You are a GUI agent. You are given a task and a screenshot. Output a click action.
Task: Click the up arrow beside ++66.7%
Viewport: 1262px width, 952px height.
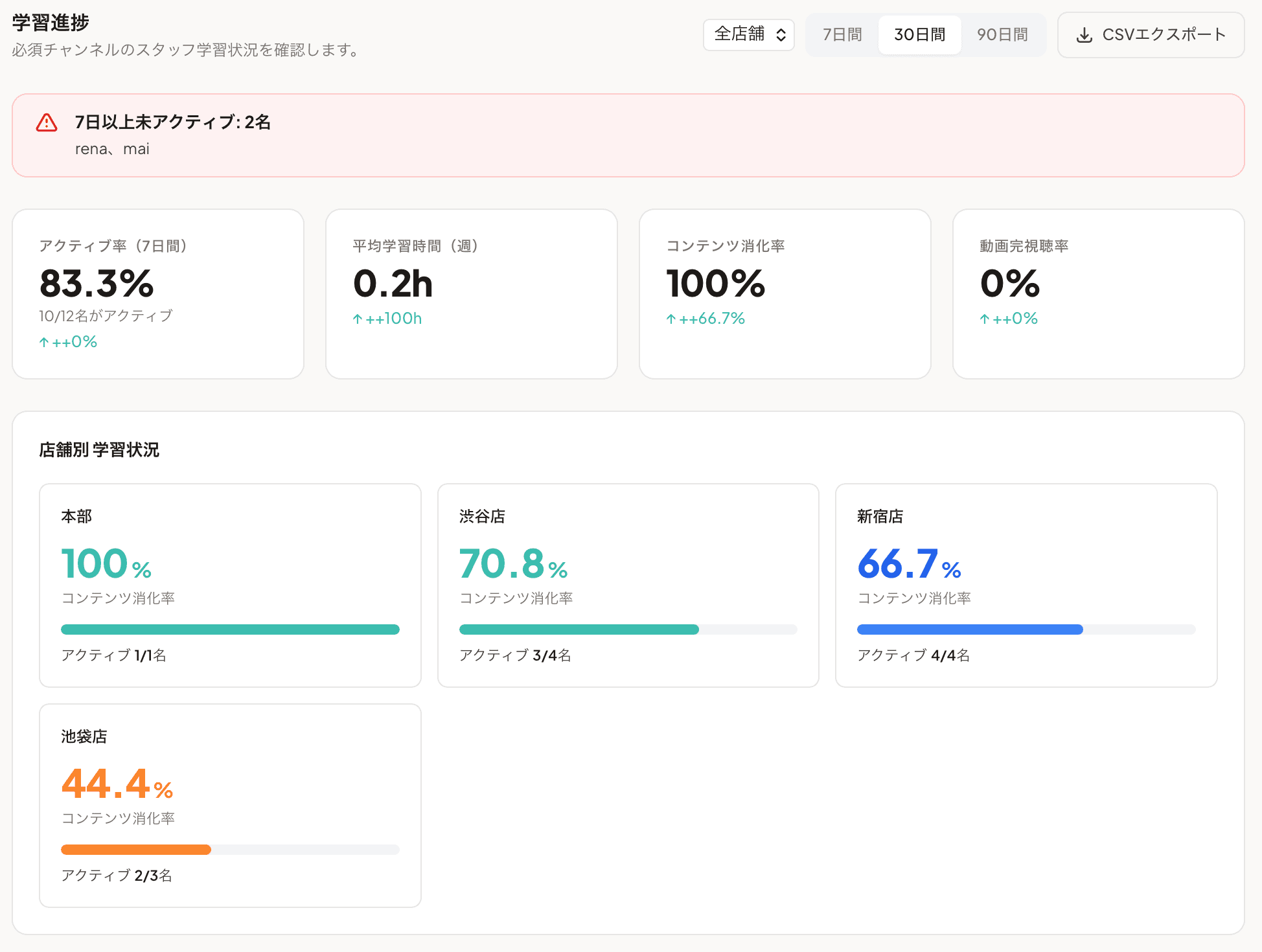(671, 319)
